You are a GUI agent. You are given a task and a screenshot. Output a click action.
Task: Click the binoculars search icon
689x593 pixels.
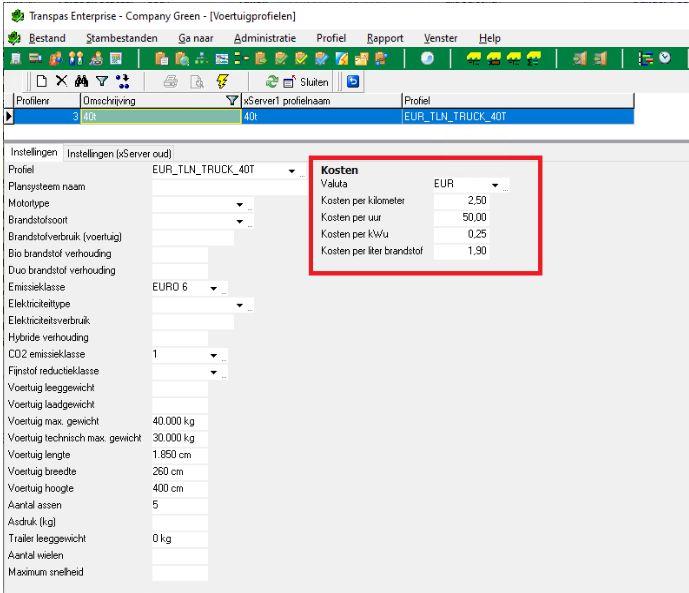(82, 82)
